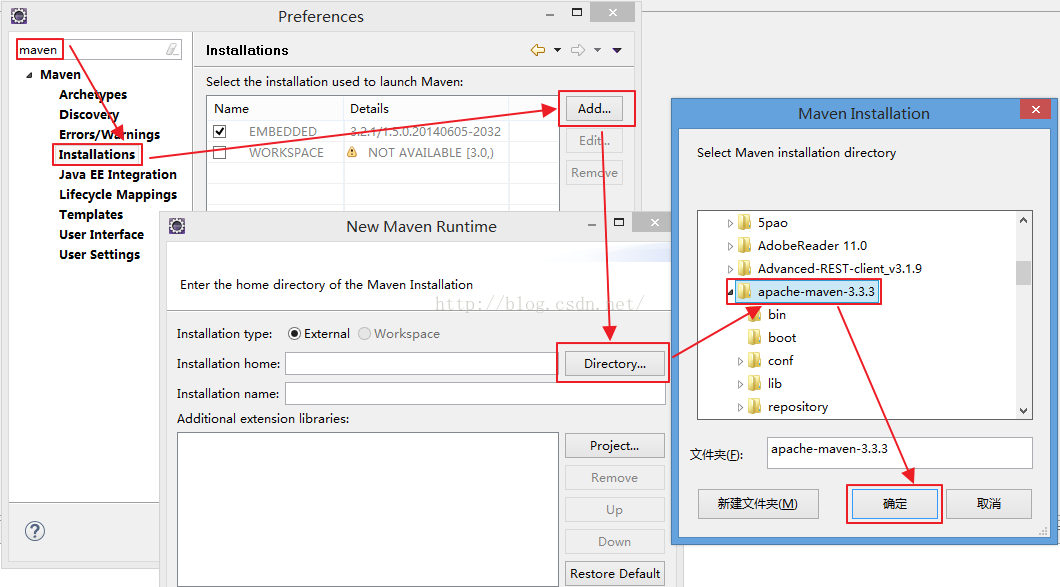Open Java EE Integration preferences page

(x=118, y=174)
